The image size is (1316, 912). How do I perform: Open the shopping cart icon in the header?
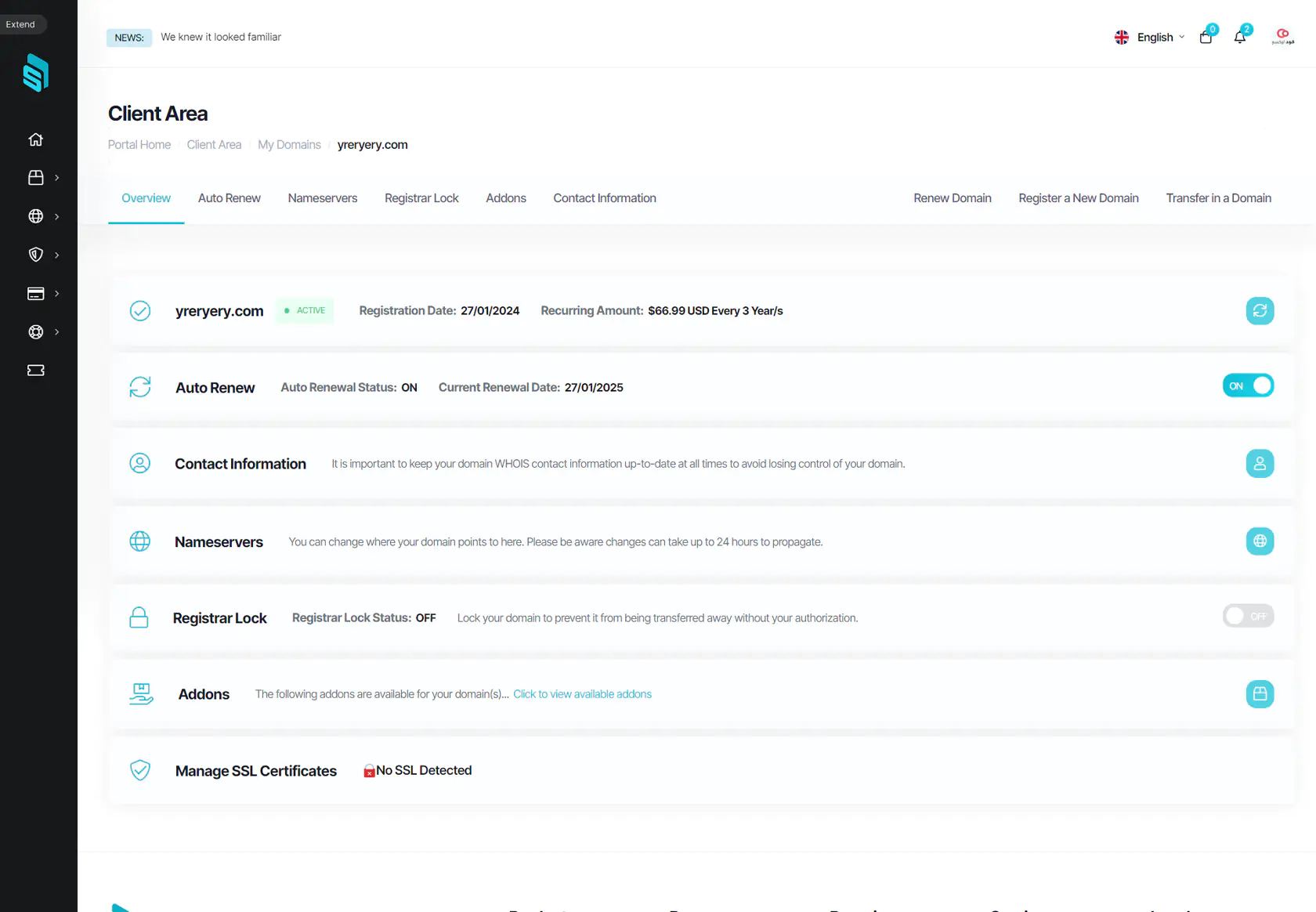1206,37
